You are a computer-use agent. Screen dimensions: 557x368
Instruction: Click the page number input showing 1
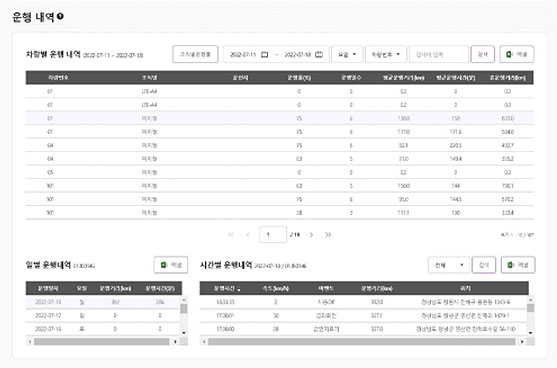[273, 234]
